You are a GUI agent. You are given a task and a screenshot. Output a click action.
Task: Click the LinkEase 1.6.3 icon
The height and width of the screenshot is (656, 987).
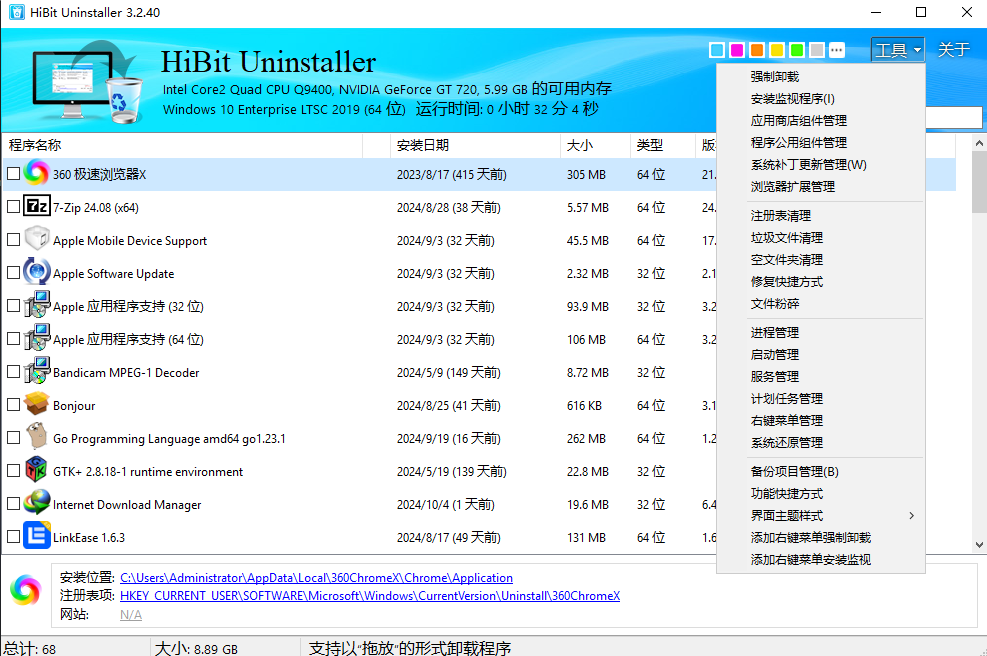point(37,536)
